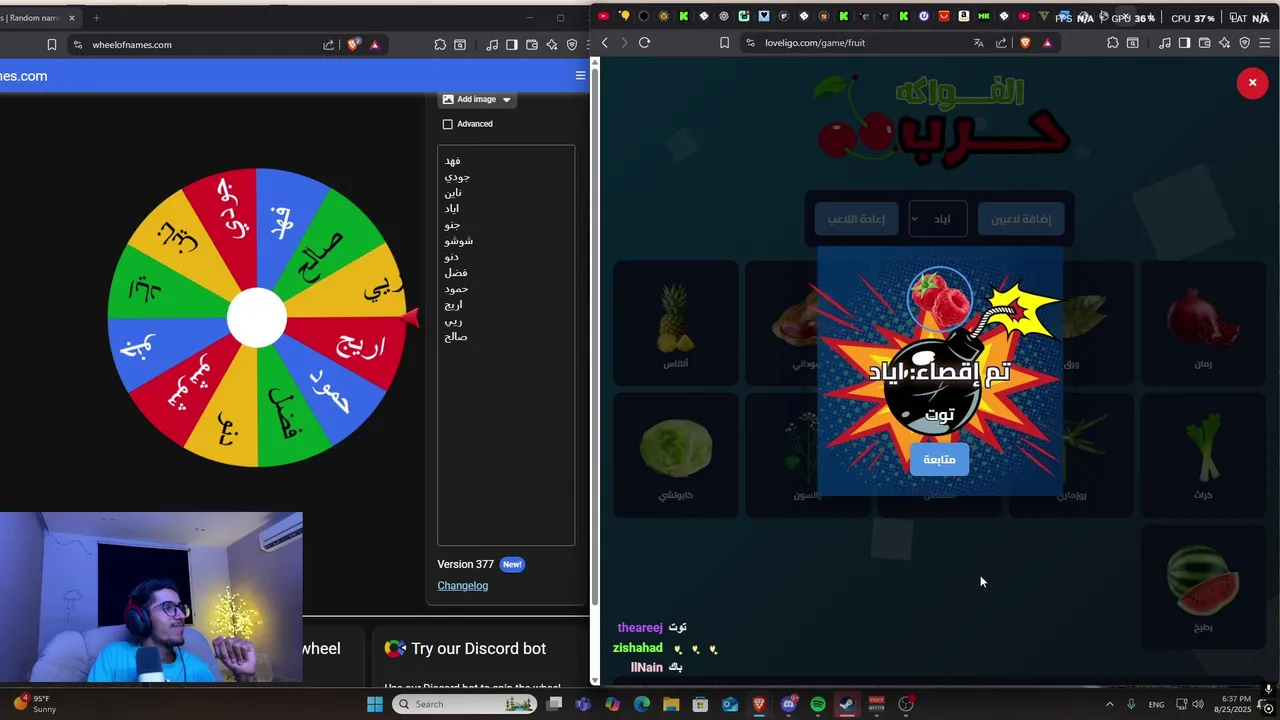
Task: Open Extensions puzzle icon in the loveligo window
Action: point(1113,43)
